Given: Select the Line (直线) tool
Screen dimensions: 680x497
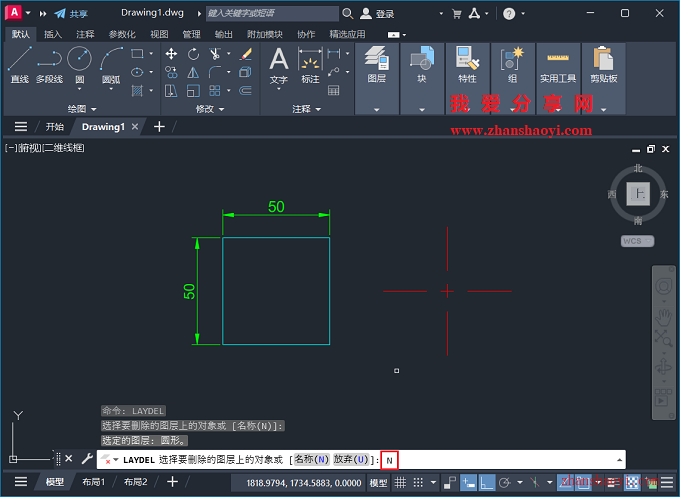Looking at the screenshot, I should (x=19, y=64).
